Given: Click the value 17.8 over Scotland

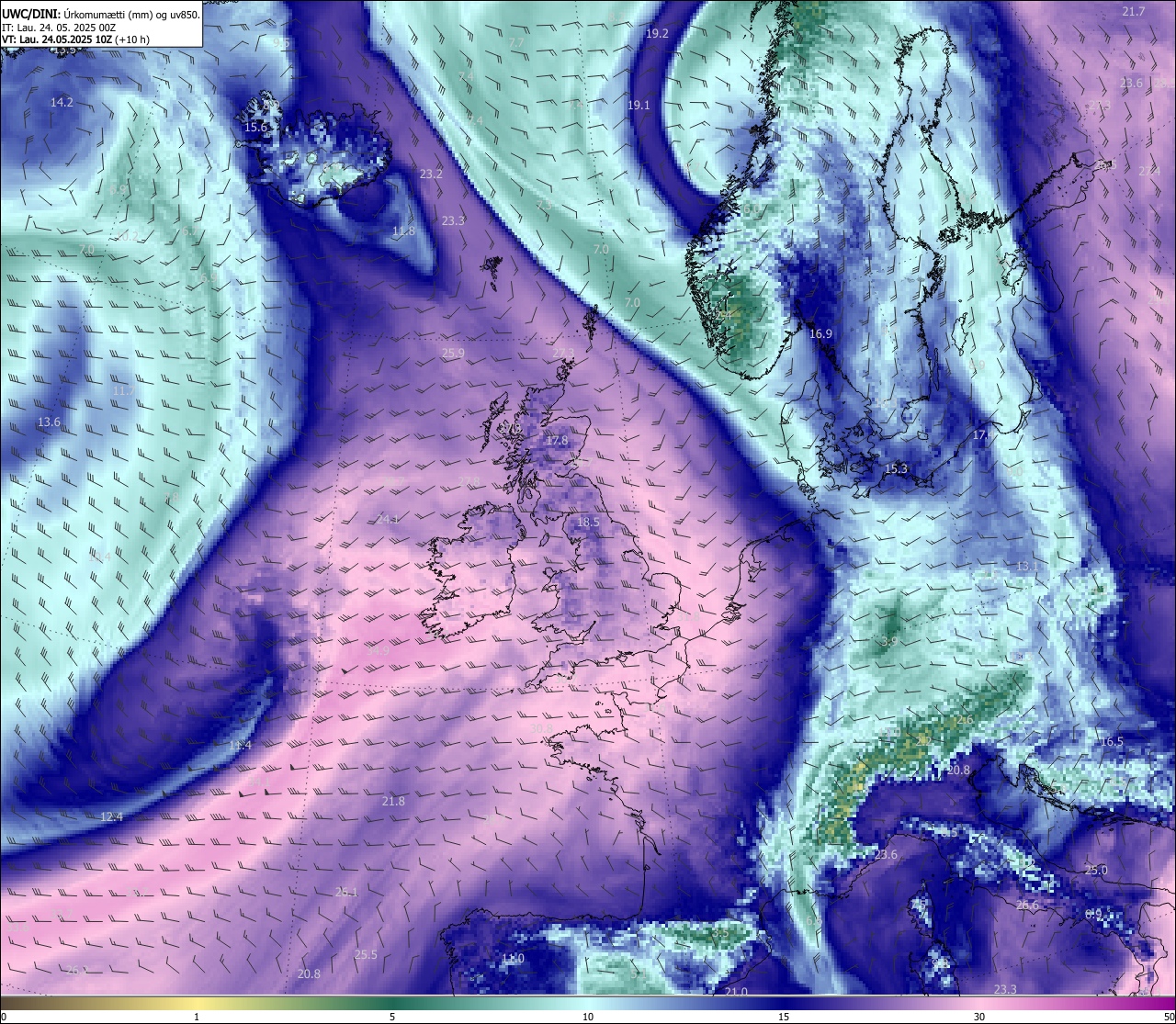Looking at the screenshot, I should pos(557,441).
